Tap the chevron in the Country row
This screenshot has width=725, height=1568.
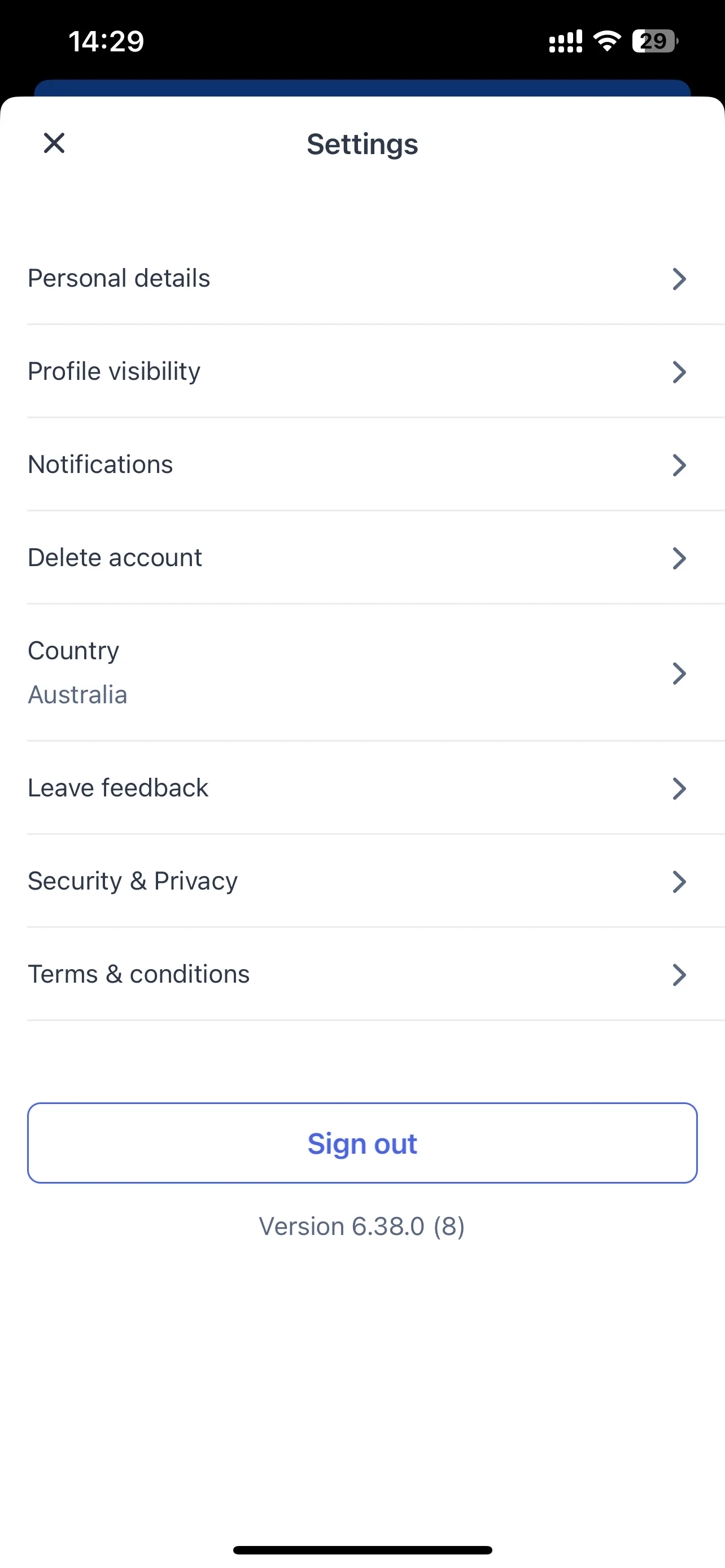(679, 673)
